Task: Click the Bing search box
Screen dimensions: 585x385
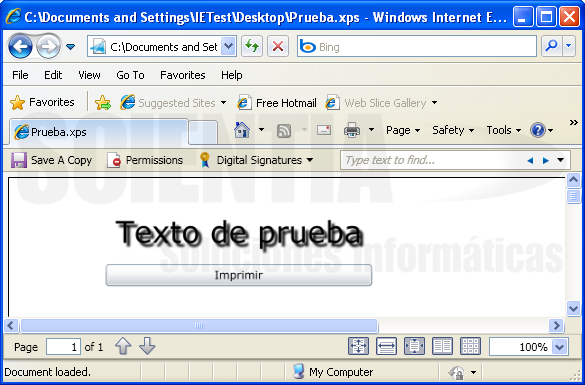Action: click(417, 47)
